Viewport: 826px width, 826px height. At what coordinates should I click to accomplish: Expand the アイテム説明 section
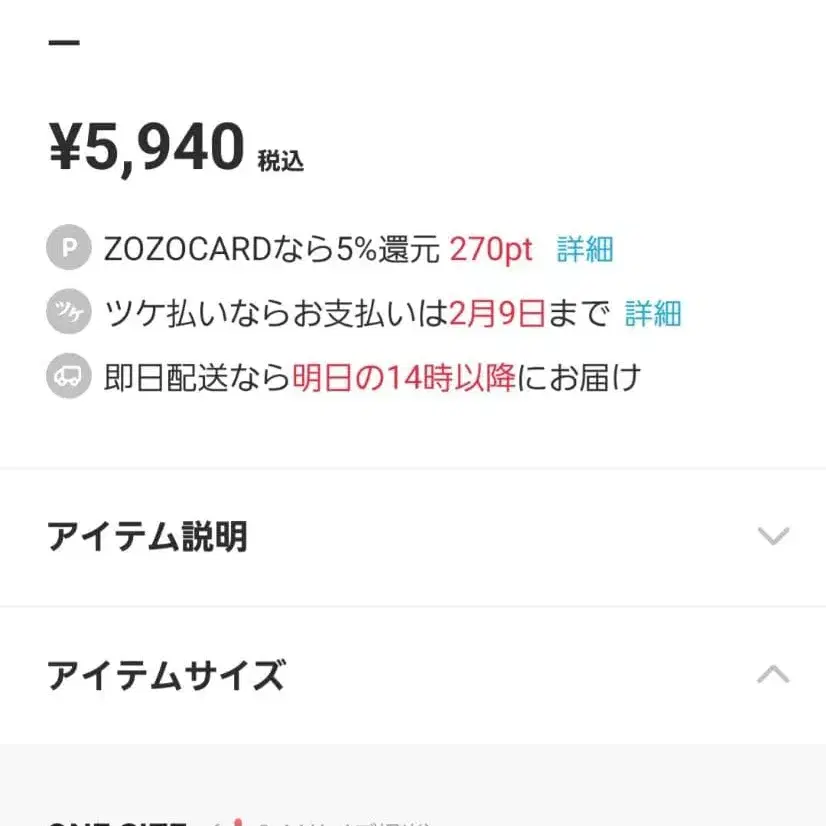tap(413, 537)
